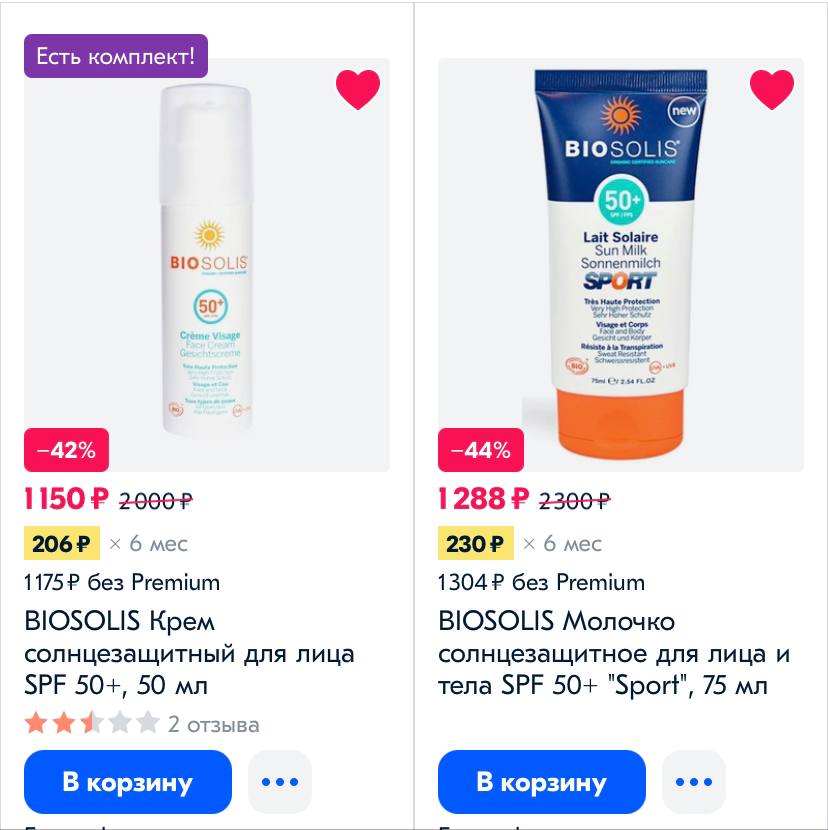Click the -44% discount badge
This screenshot has width=828, height=830.
481,450
